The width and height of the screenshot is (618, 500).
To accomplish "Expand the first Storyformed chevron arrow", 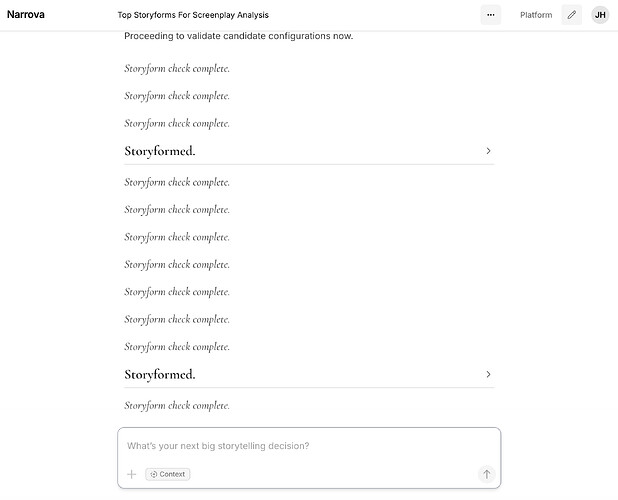I will pos(488,151).
